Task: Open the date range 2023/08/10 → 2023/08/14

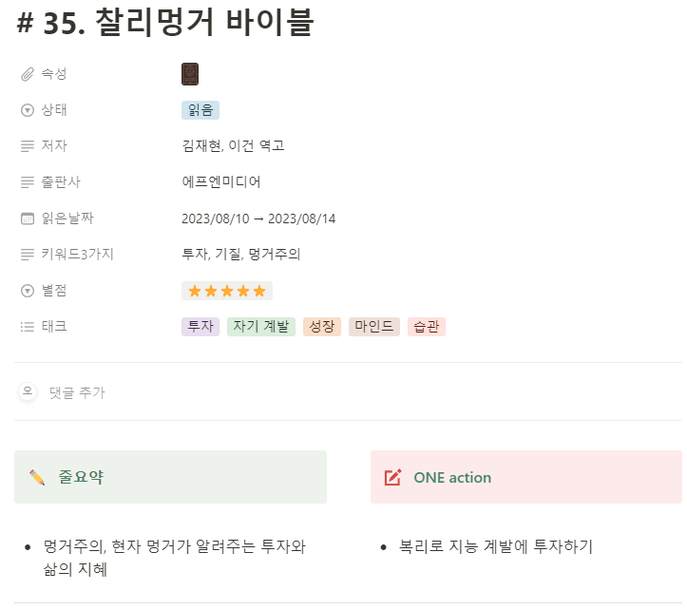Action: coord(259,219)
